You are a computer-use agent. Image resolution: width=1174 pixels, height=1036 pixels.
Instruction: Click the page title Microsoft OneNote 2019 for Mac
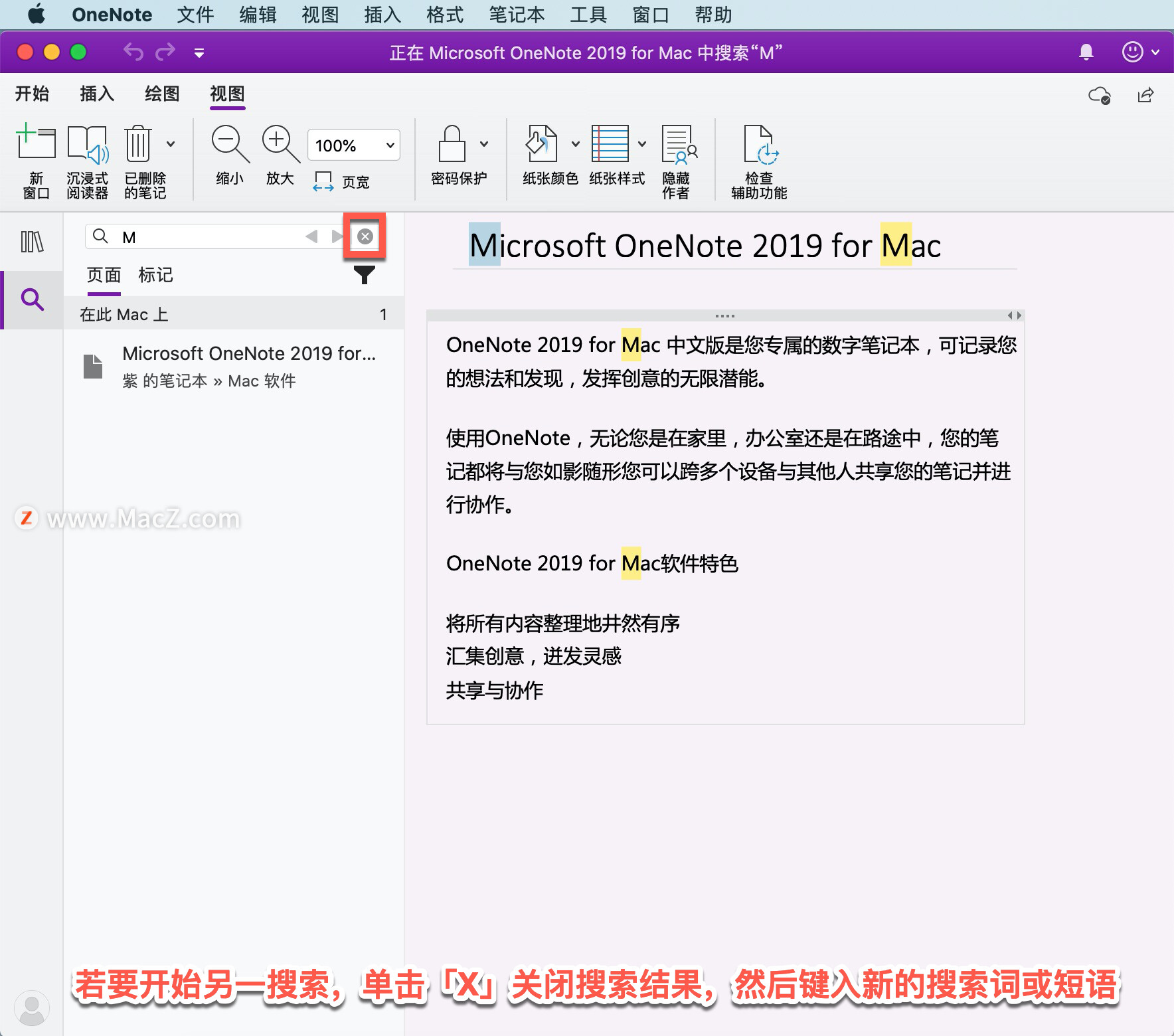point(705,246)
